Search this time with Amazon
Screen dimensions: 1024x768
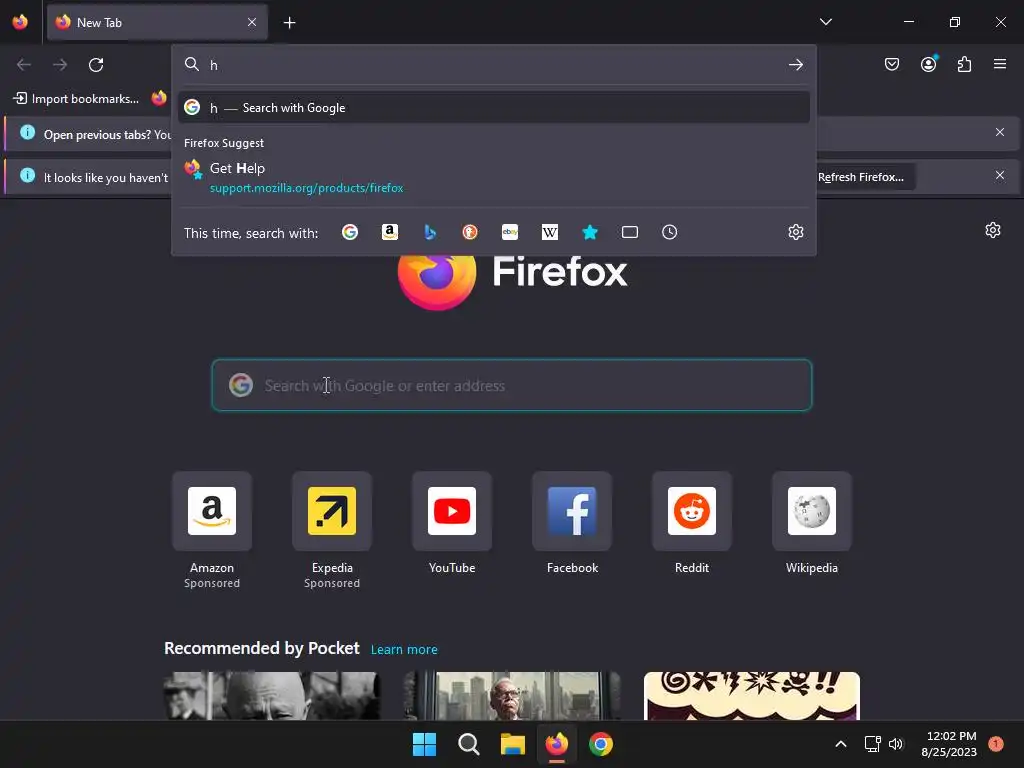390,232
